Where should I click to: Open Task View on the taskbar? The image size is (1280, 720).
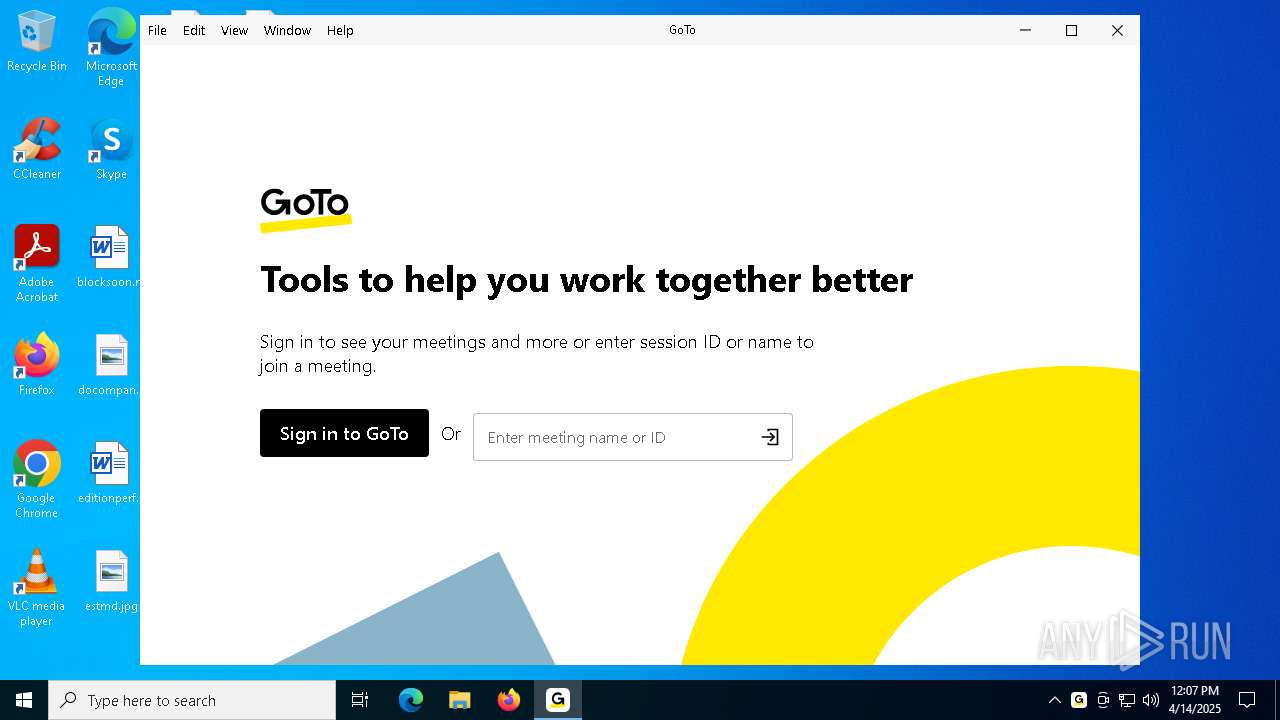(x=360, y=700)
